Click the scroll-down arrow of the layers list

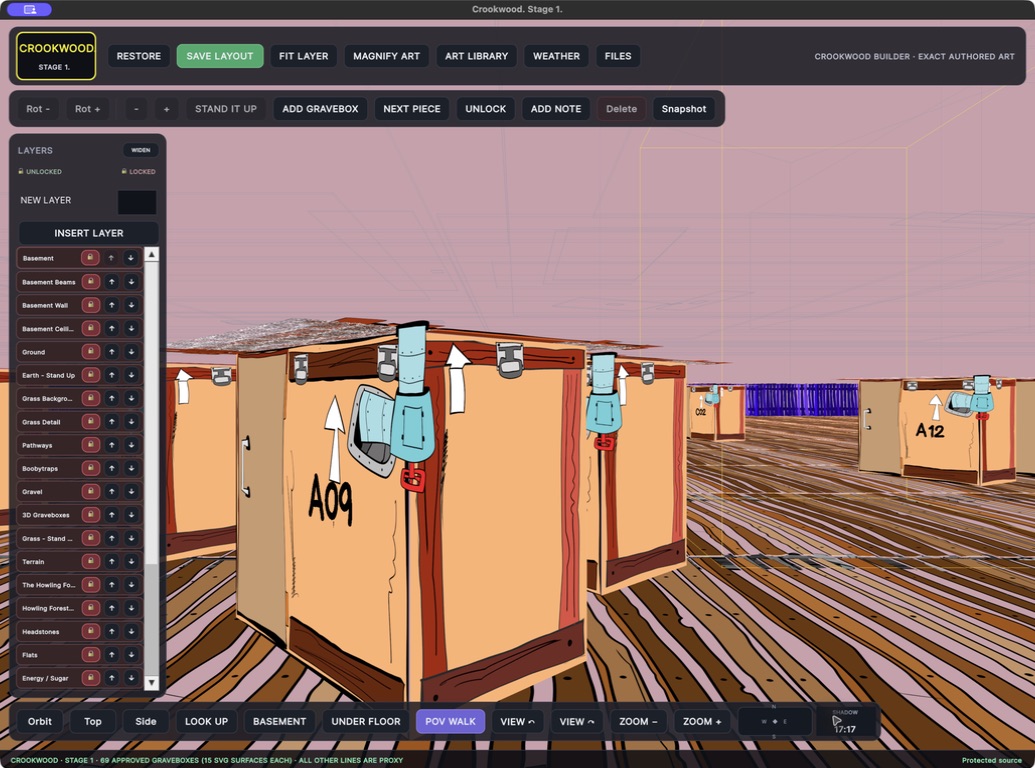tap(152, 683)
